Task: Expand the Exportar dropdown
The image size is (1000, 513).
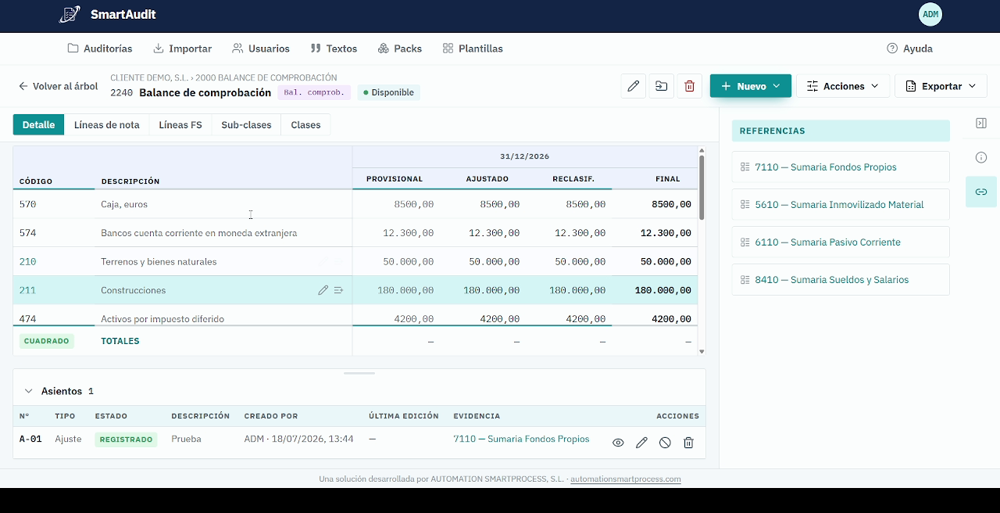Action: pyautogui.click(x=941, y=86)
